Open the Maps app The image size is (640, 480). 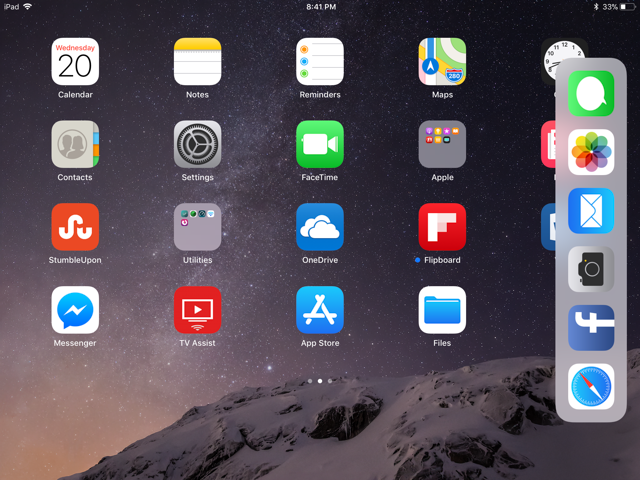442,62
